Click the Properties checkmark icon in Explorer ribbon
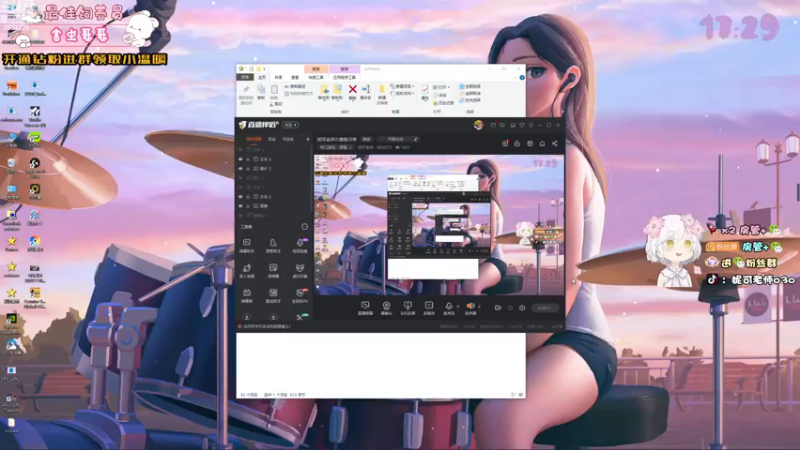This screenshot has height=450, width=800. [x=424, y=89]
